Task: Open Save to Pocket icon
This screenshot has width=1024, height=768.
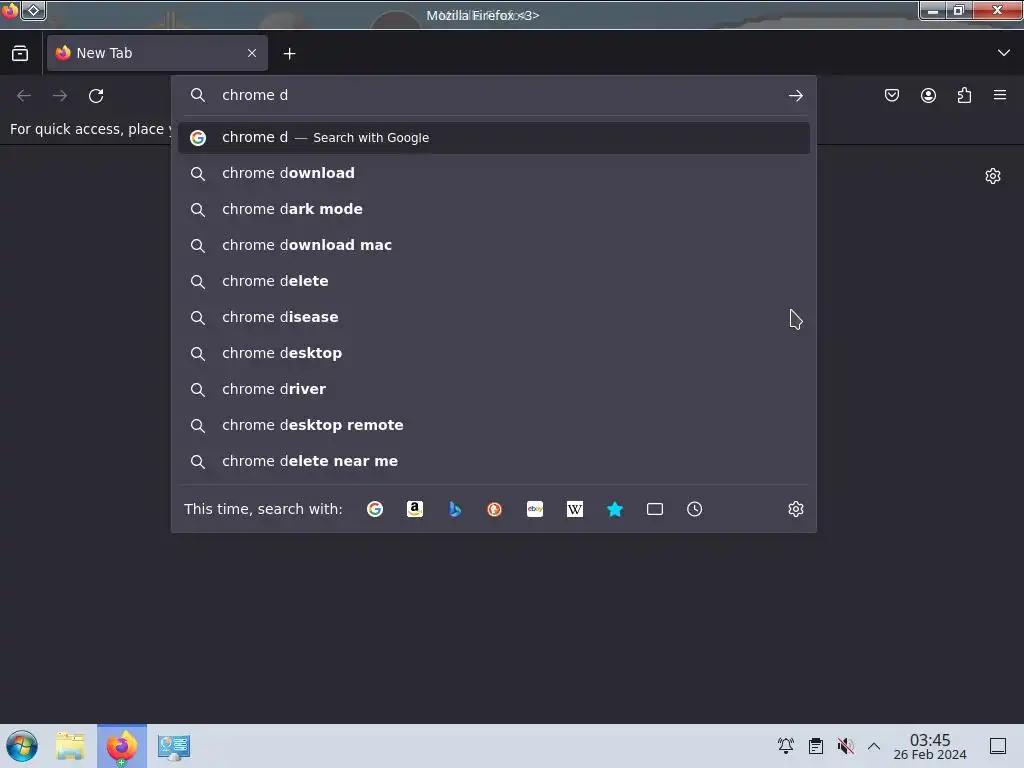Action: click(x=891, y=95)
